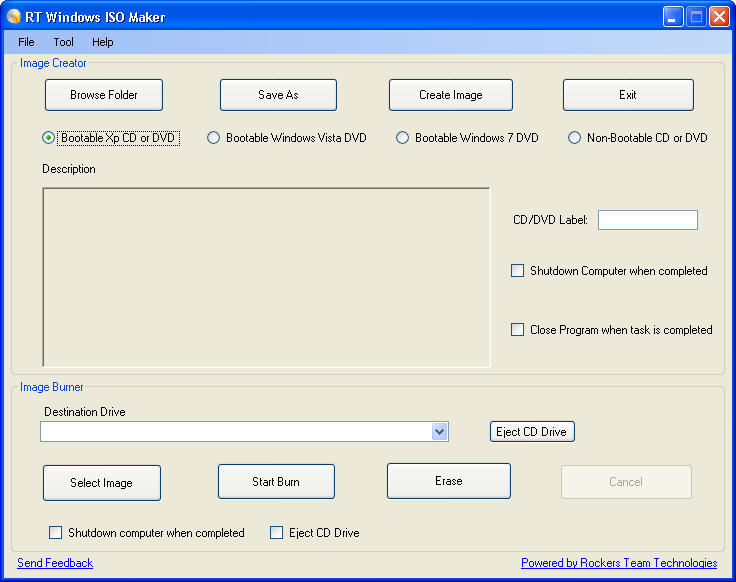Check Close Program when task is completed
The width and height of the screenshot is (736, 582).
[518, 330]
